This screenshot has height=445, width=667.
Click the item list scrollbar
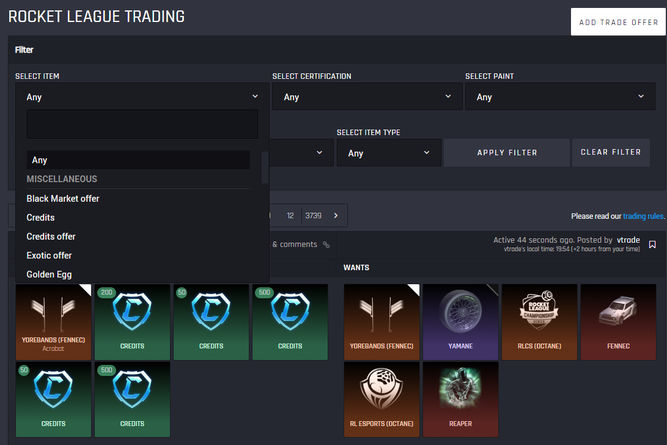[x=265, y=168]
